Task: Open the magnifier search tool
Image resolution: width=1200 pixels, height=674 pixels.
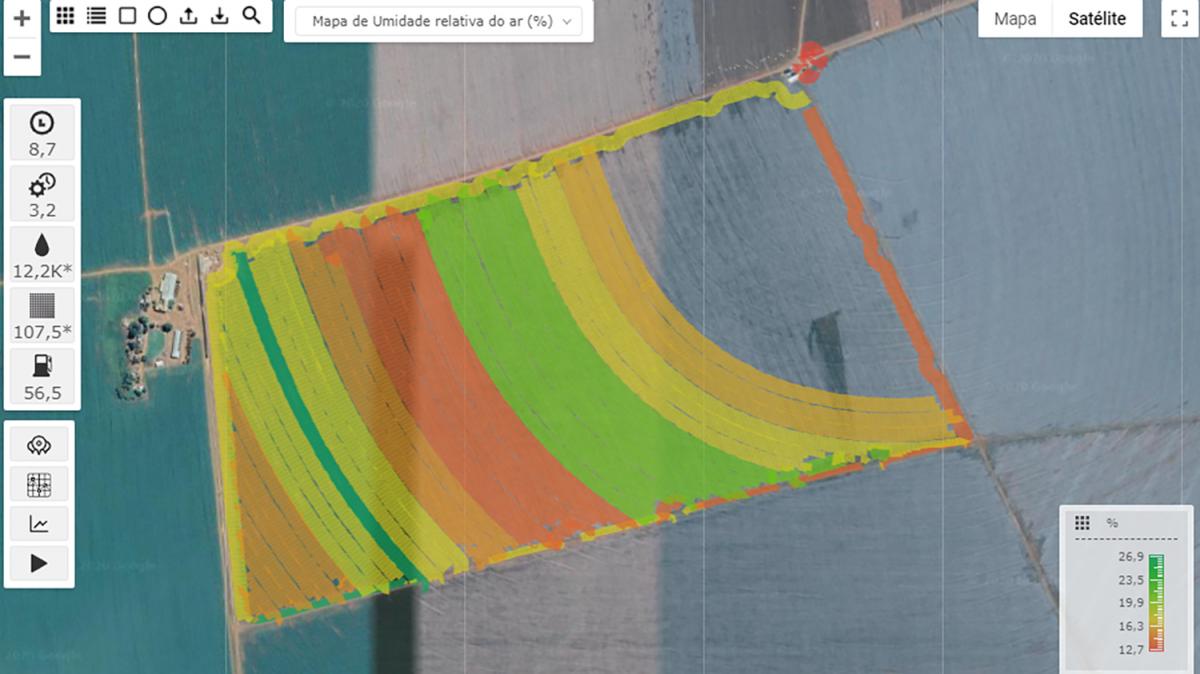Action: pos(252,16)
